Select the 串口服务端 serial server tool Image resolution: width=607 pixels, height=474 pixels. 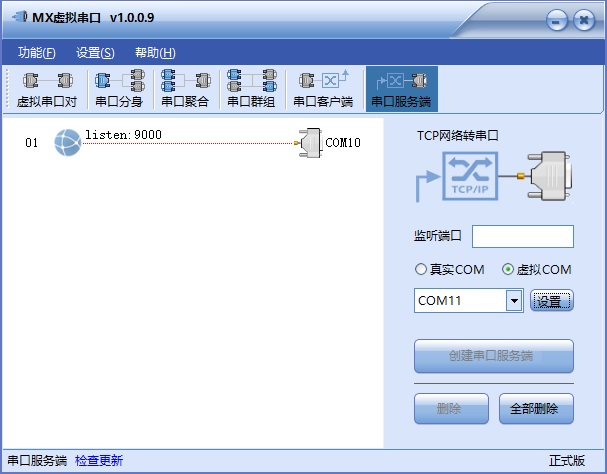coord(401,89)
